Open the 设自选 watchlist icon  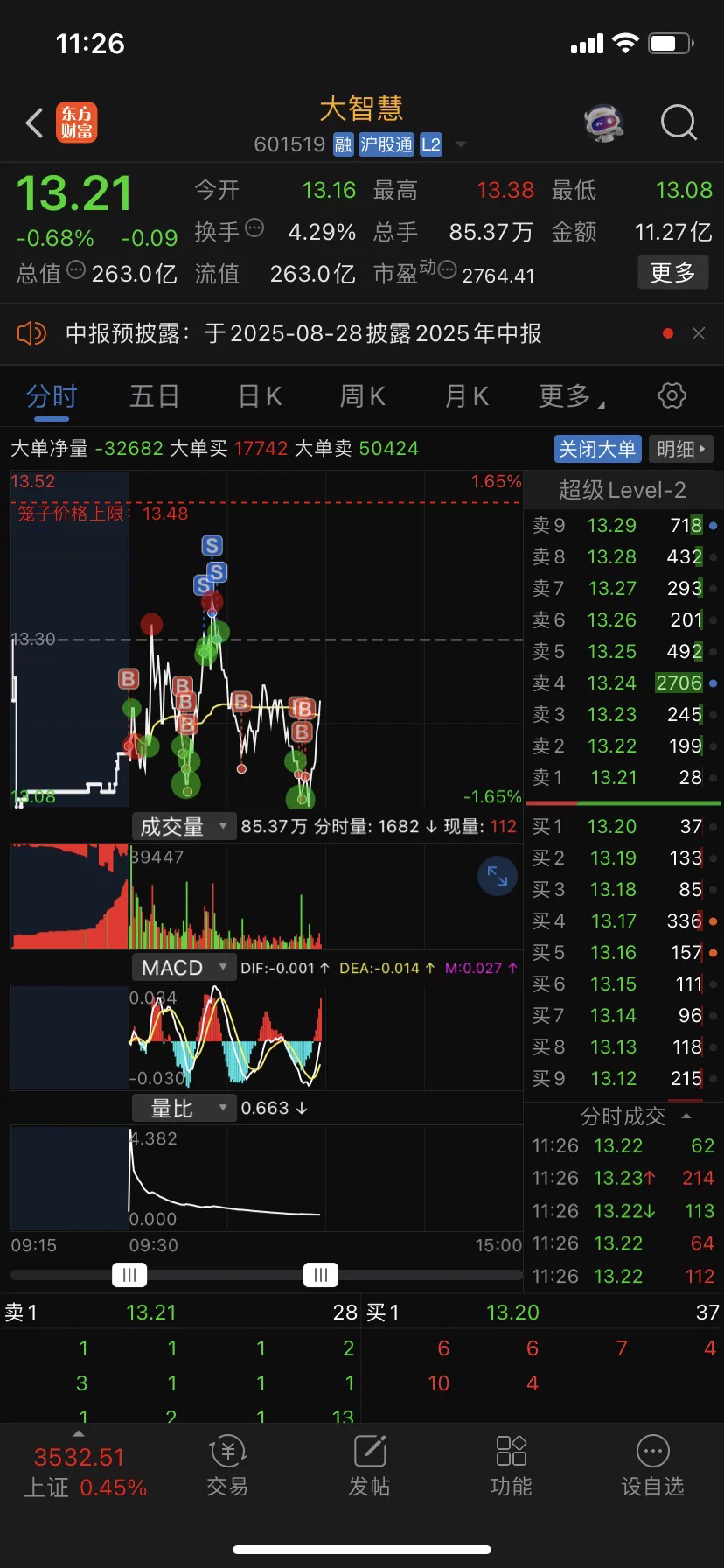pyautogui.click(x=652, y=1466)
